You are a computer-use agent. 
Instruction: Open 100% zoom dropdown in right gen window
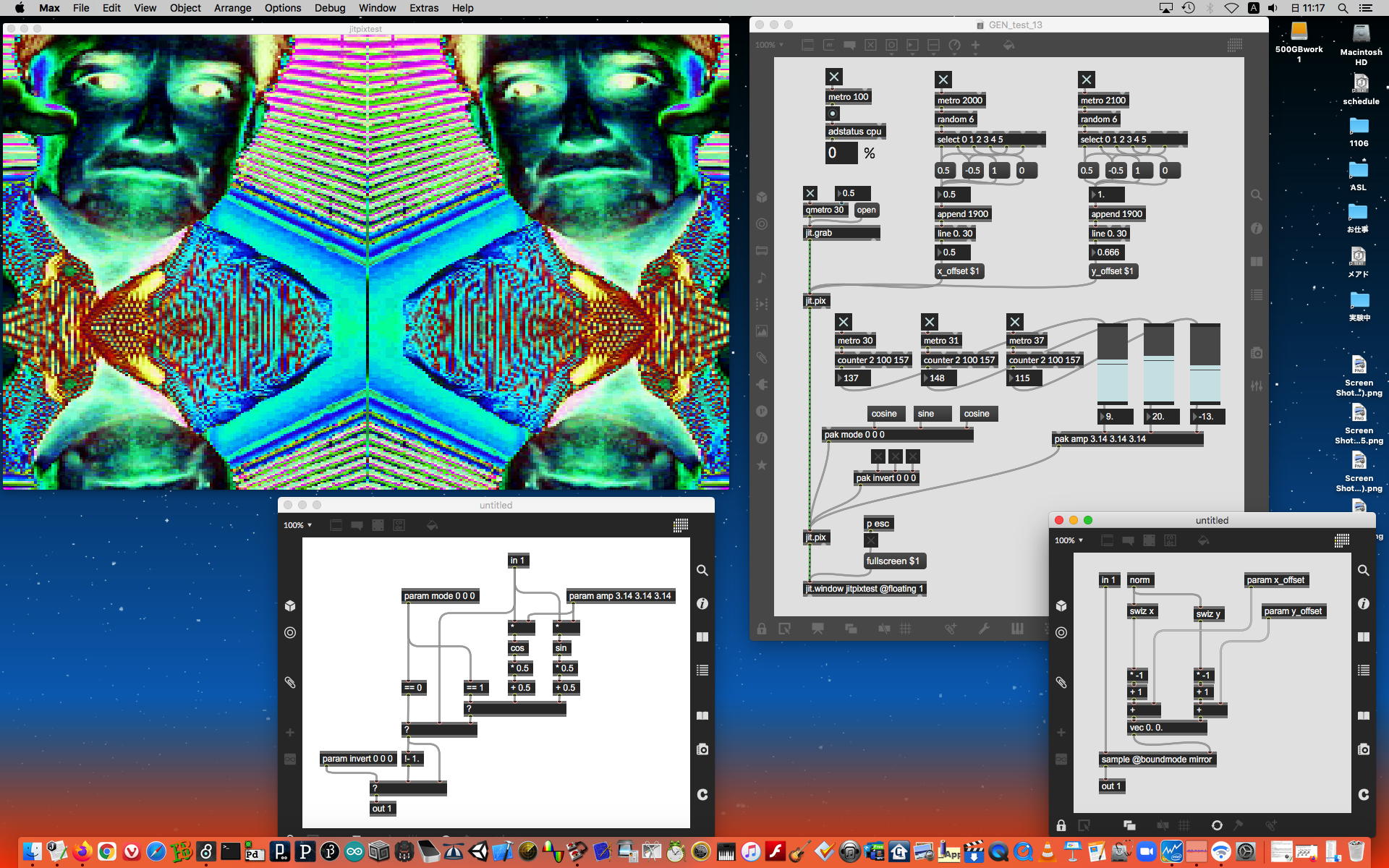[1069, 540]
